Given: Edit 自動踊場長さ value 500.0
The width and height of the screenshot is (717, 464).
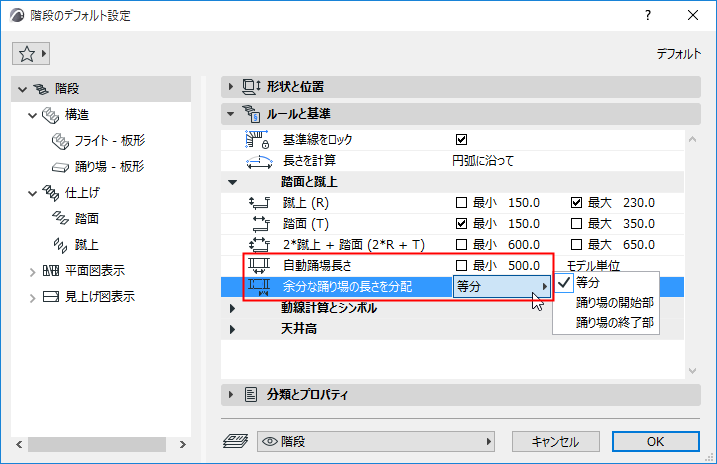Looking at the screenshot, I should [524, 266].
